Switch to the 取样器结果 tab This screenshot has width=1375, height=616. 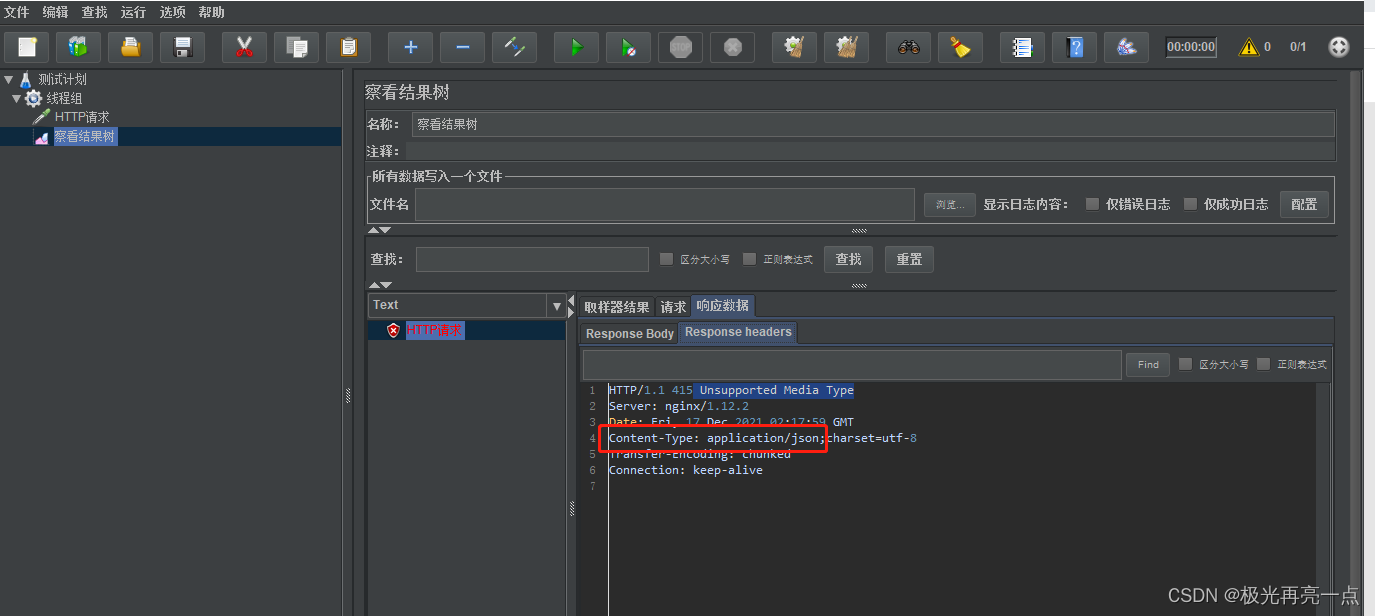[617, 307]
